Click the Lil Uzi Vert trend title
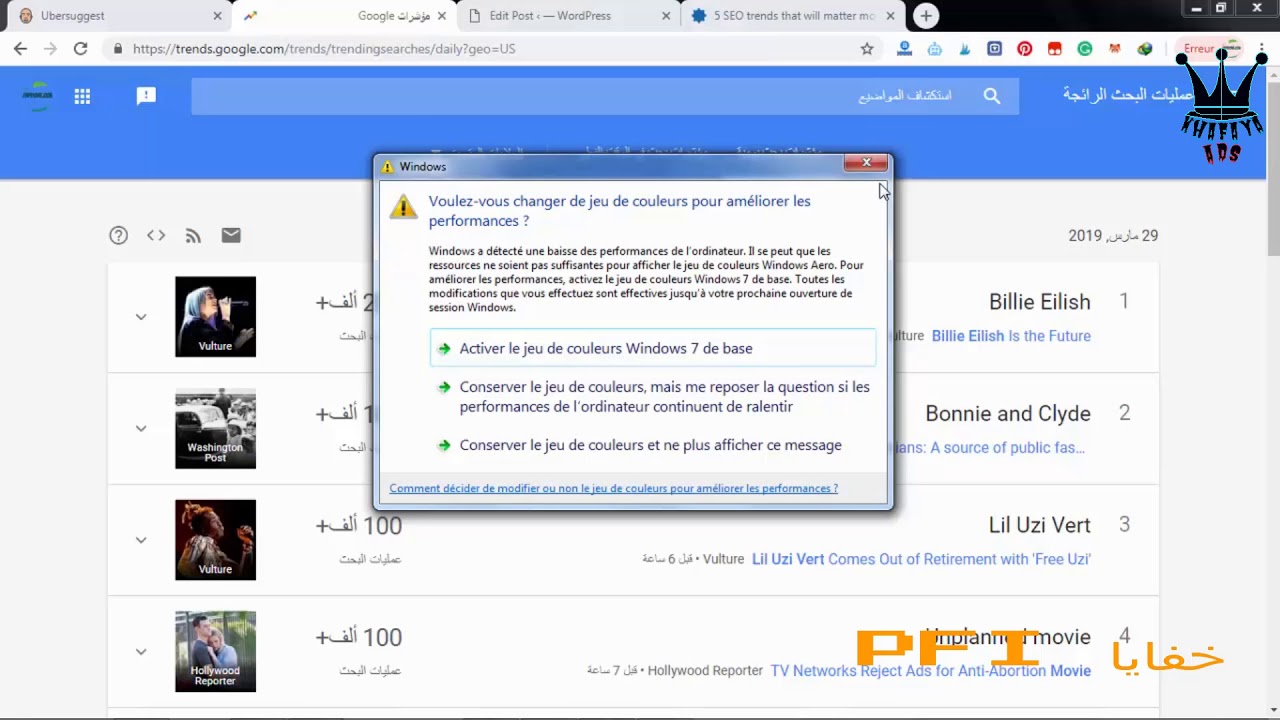Image resolution: width=1280 pixels, height=720 pixels. pyautogui.click(x=1039, y=525)
